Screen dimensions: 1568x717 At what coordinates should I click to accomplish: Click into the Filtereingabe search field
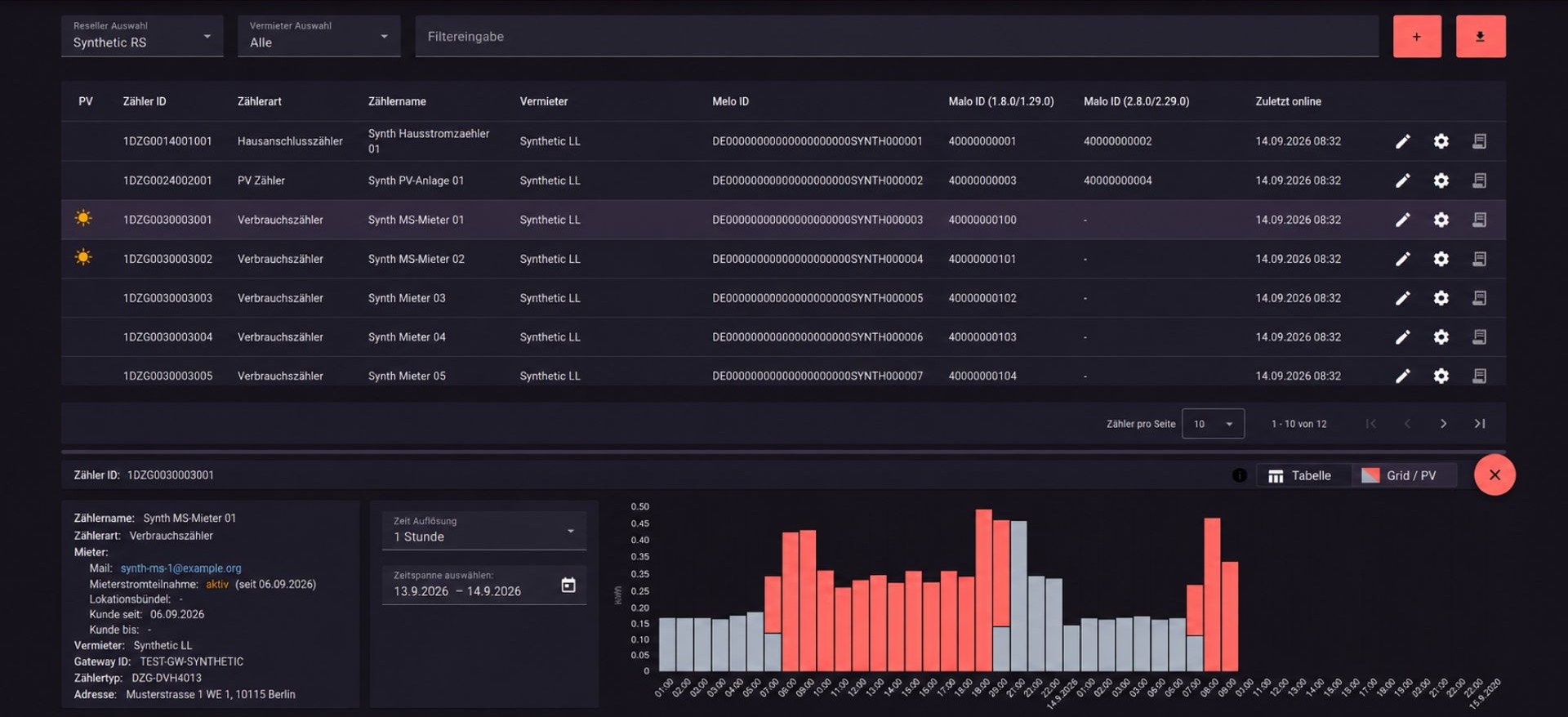pos(897,37)
